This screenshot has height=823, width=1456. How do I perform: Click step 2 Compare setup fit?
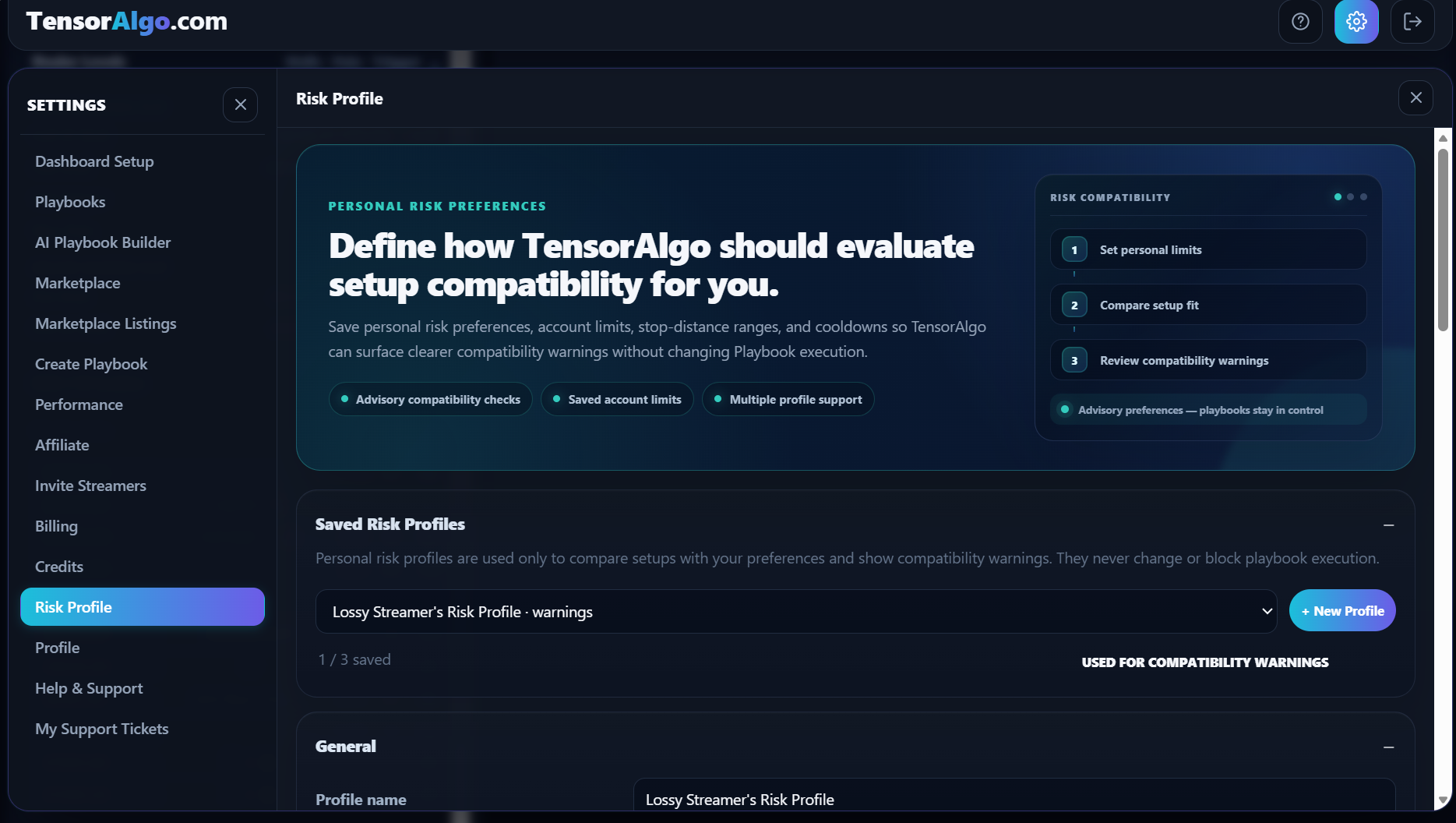[1208, 305]
